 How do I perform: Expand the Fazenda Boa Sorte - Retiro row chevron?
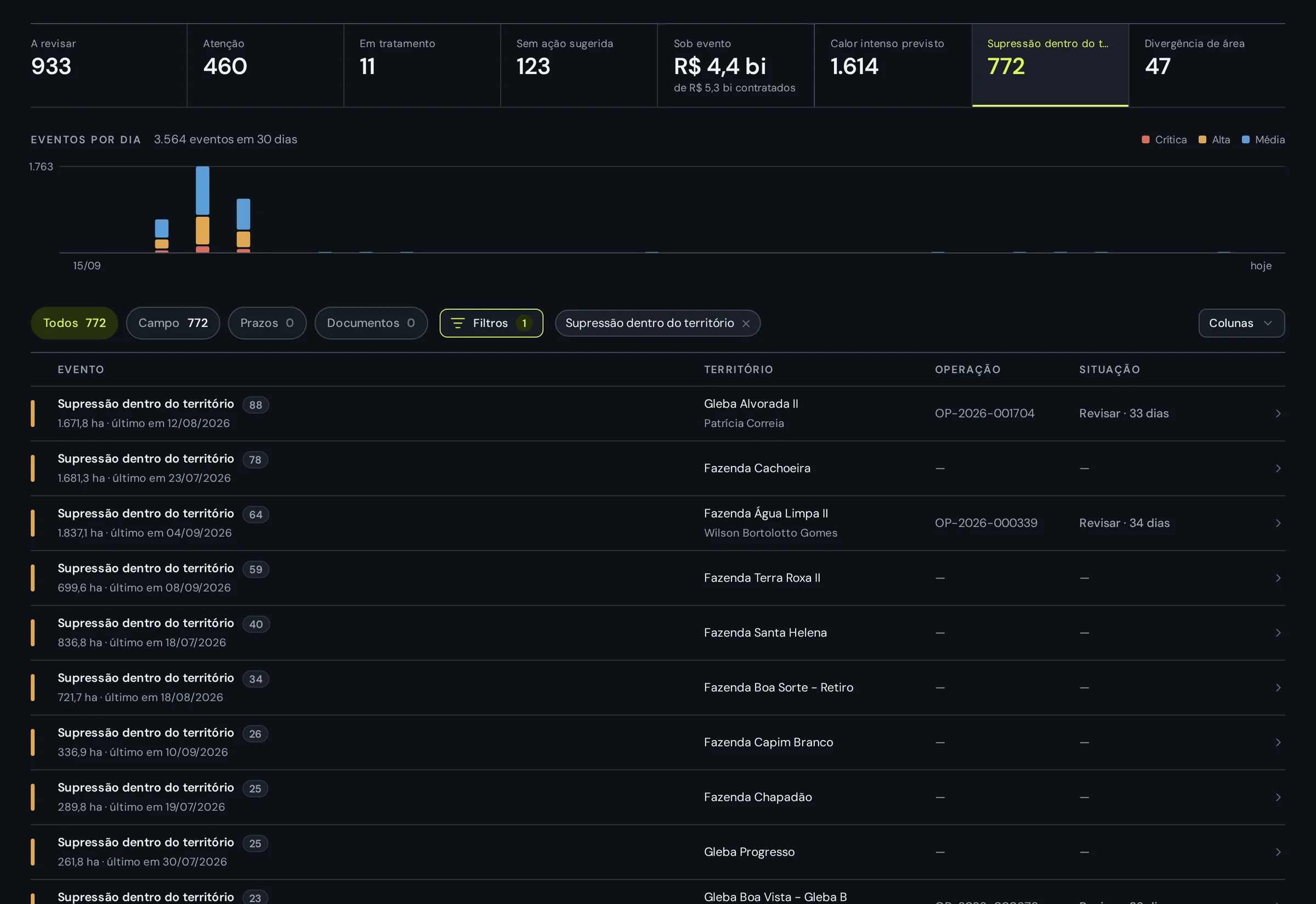[x=1278, y=687]
